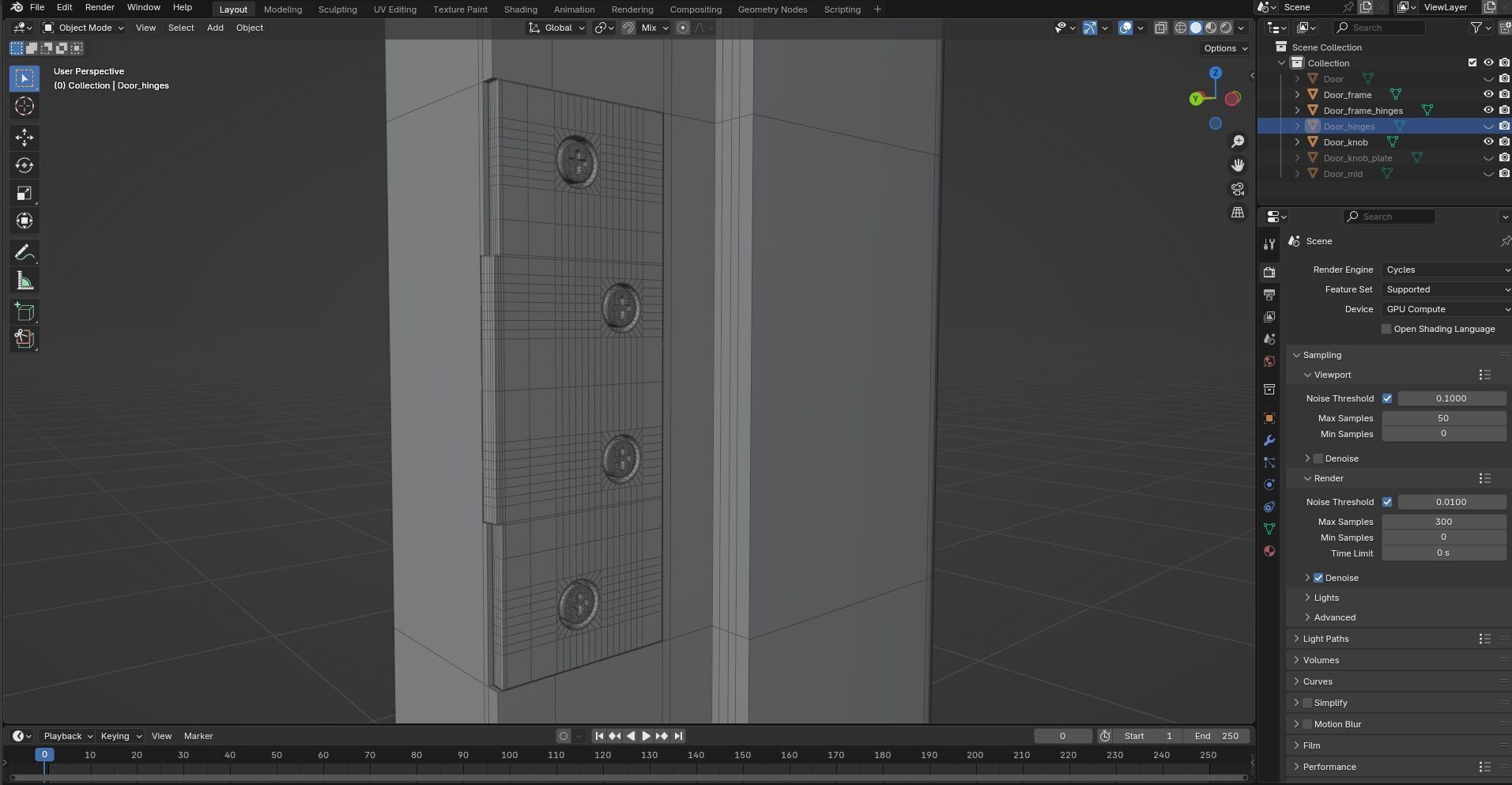Switch to wireframe viewport shading
Screen dimensions: 1512x785
click(x=1181, y=28)
